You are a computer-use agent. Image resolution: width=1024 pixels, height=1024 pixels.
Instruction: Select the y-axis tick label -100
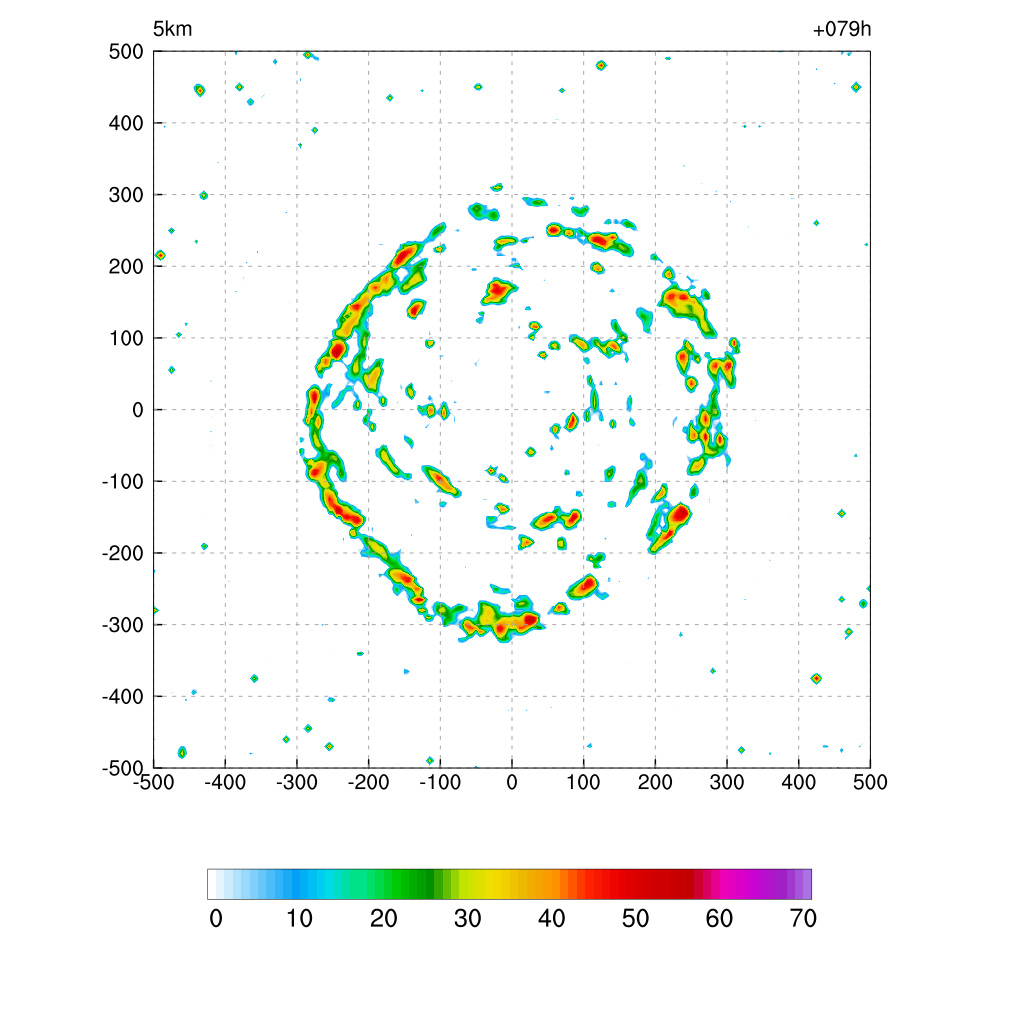123,482
